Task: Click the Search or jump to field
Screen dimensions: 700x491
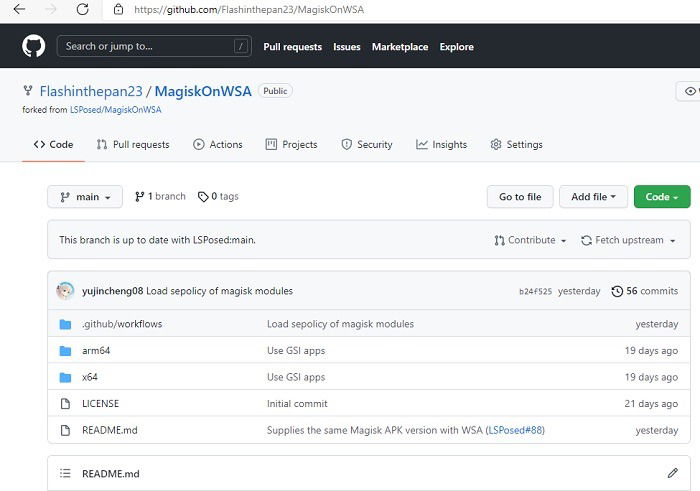Action: [154, 46]
